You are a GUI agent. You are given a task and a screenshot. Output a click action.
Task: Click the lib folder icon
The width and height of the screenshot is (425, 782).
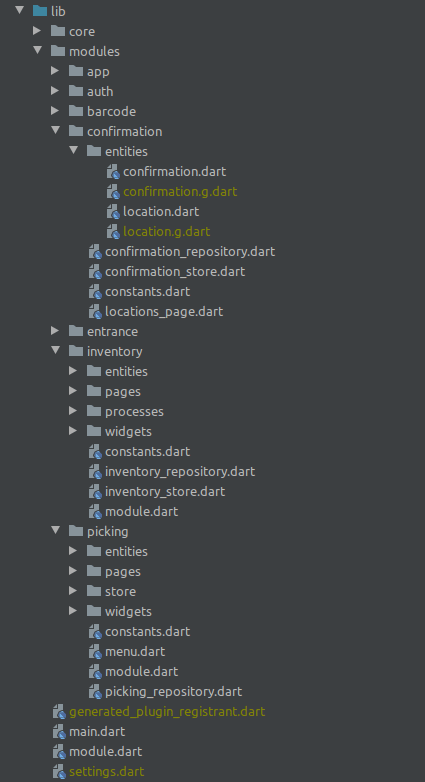pyautogui.click(x=40, y=10)
